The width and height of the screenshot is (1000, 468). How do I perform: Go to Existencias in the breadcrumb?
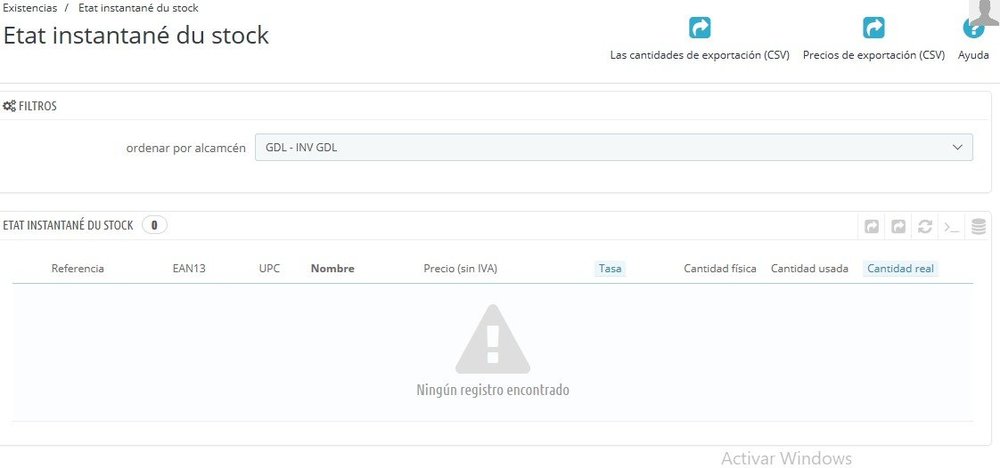pos(30,8)
